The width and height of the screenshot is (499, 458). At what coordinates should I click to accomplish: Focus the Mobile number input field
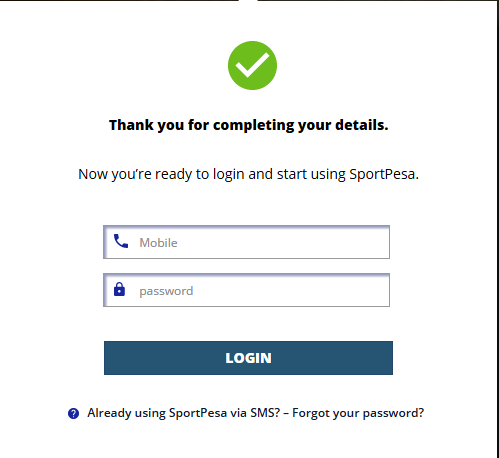(246, 242)
